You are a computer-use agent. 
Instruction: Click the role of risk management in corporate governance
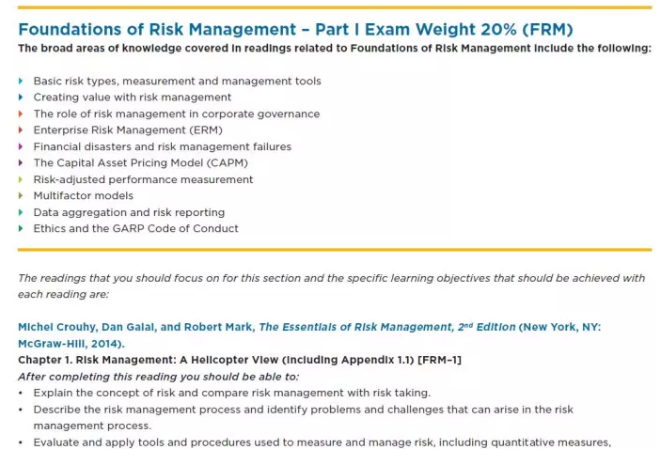point(176,114)
